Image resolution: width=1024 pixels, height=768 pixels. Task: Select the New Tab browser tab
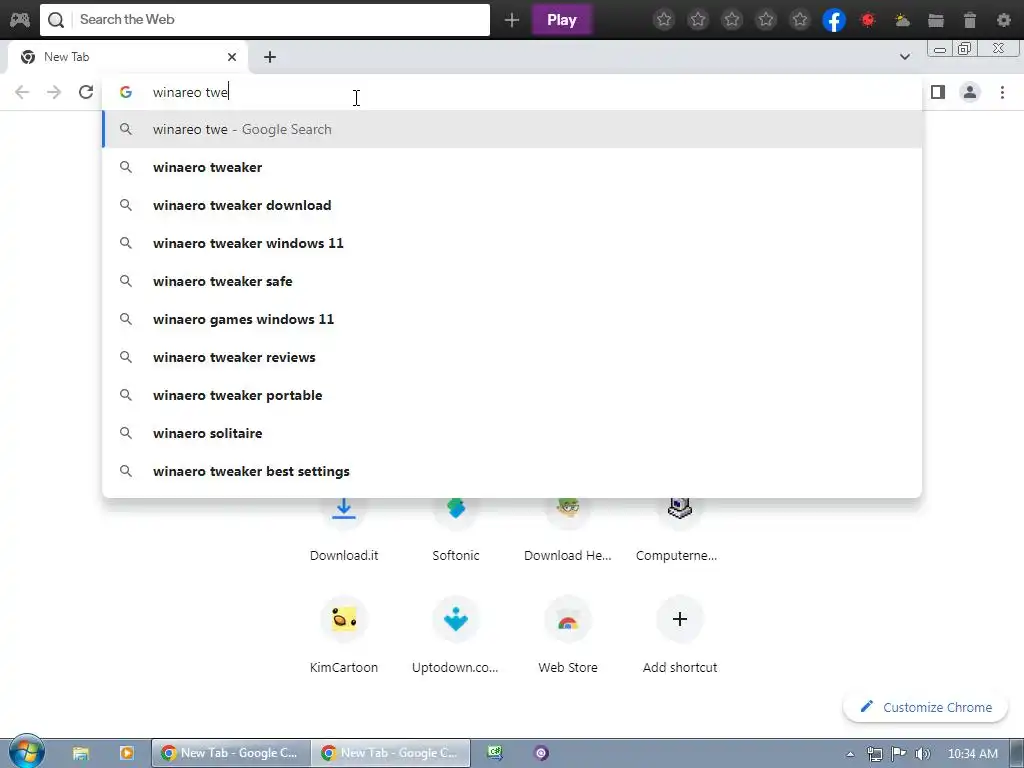point(127,57)
